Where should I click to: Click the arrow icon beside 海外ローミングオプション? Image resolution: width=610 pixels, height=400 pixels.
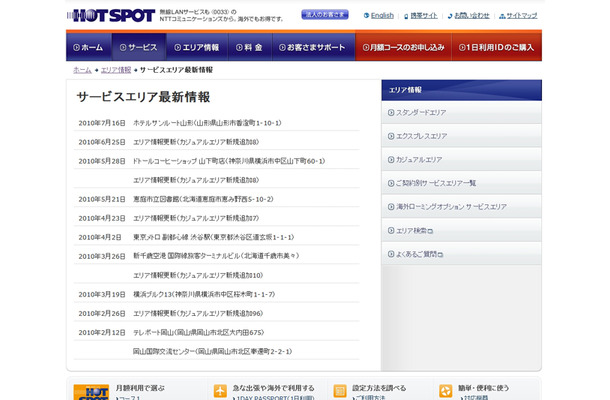(391, 207)
